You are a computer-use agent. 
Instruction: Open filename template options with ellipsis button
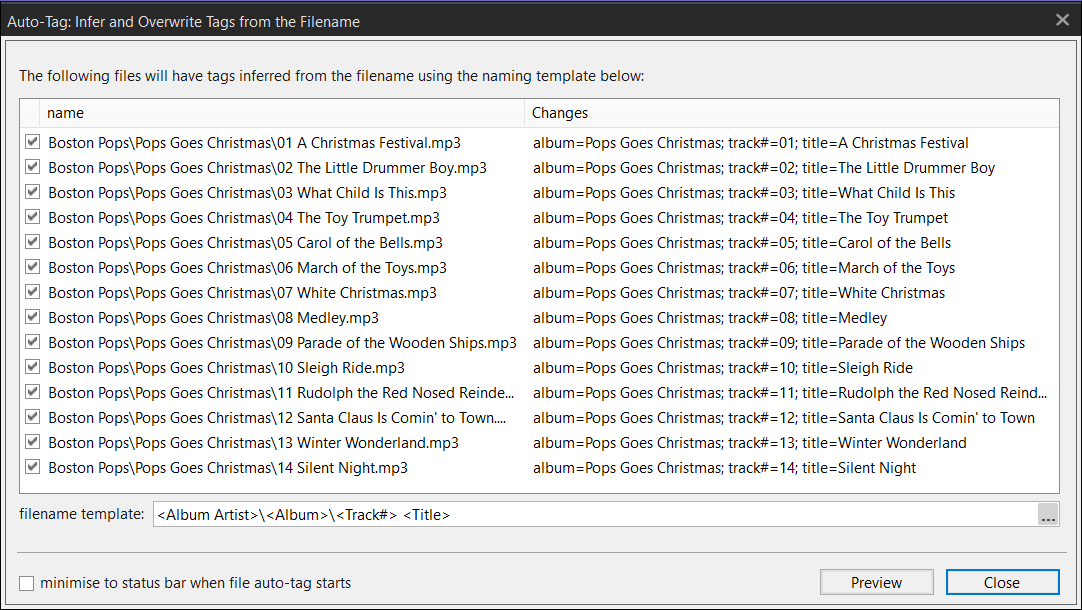pyautogui.click(x=1047, y=515)
